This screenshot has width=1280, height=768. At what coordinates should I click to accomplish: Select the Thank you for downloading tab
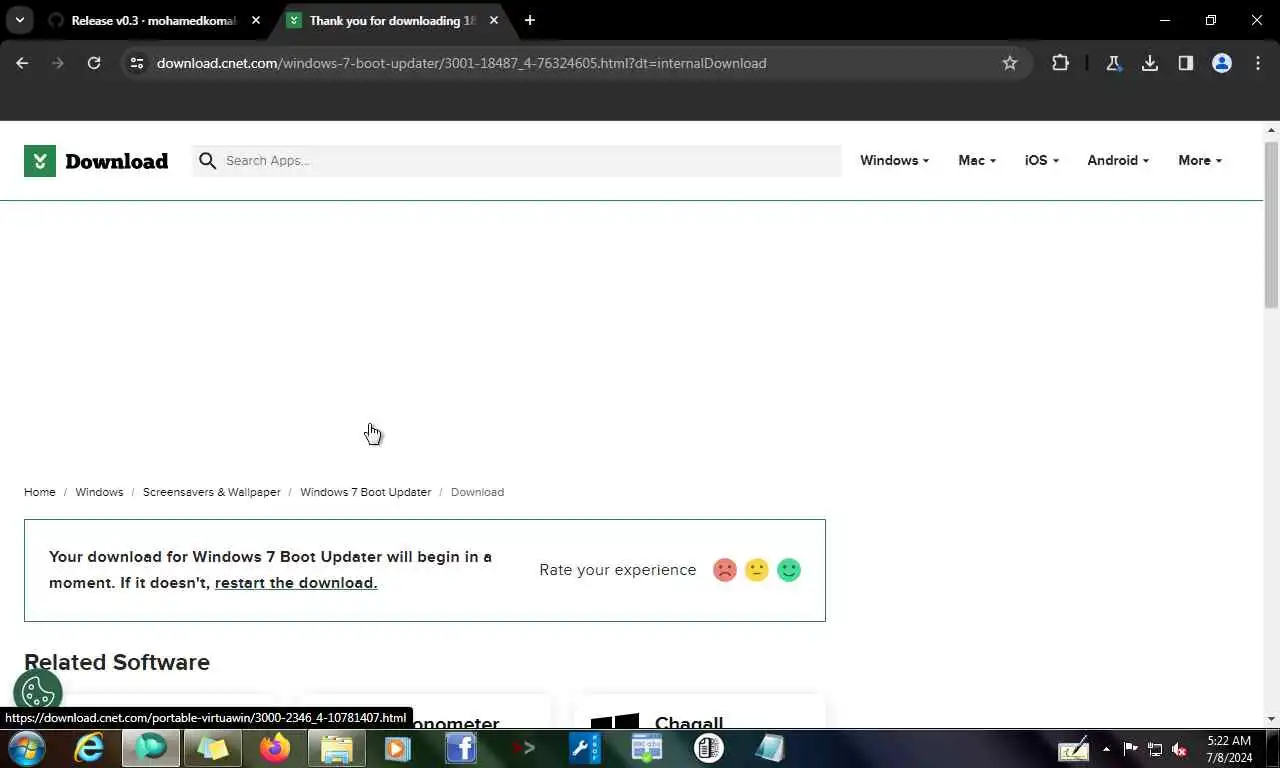[391, 20]
